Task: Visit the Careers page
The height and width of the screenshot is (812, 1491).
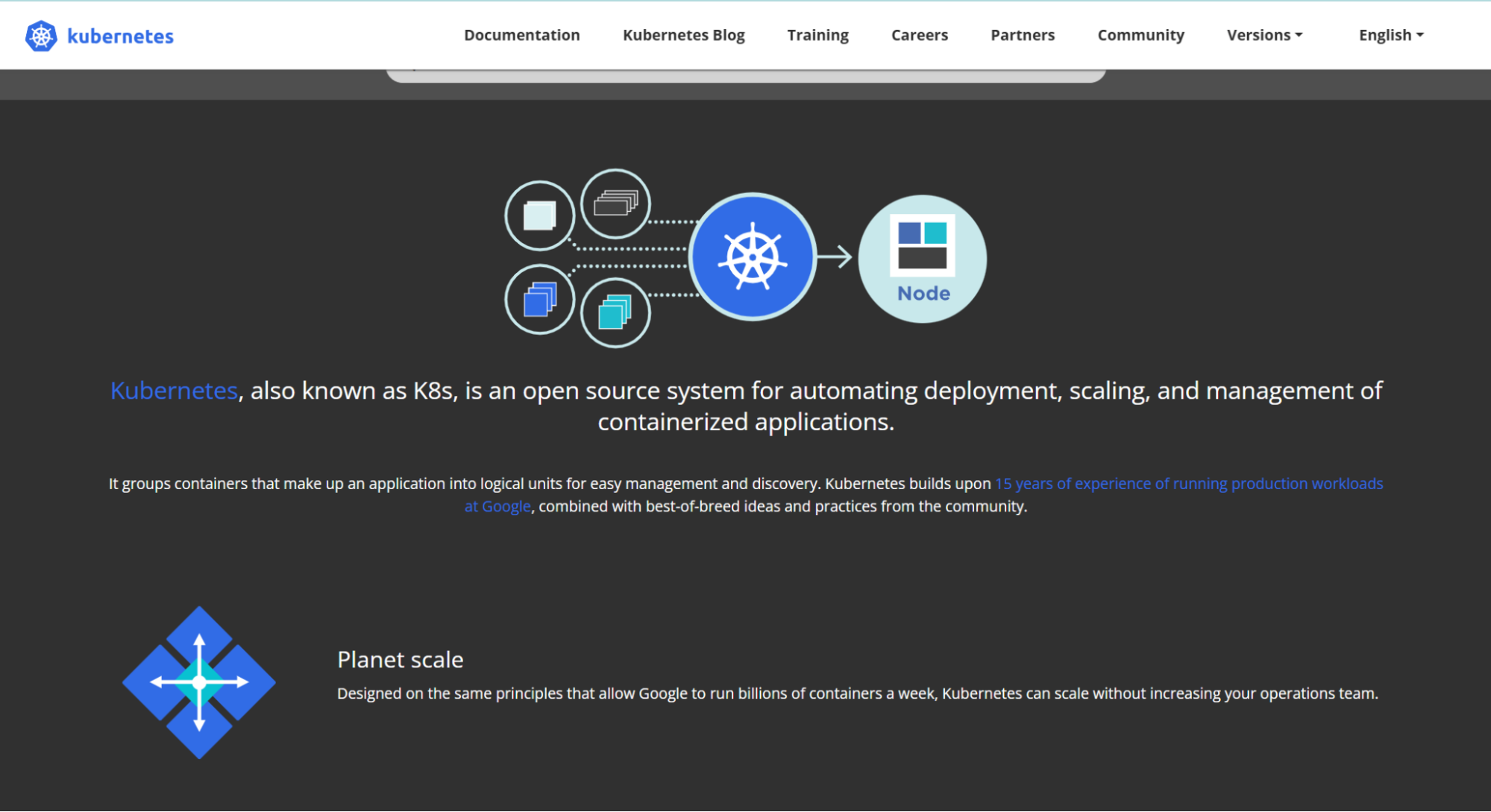Action: (x=919, y=35)
